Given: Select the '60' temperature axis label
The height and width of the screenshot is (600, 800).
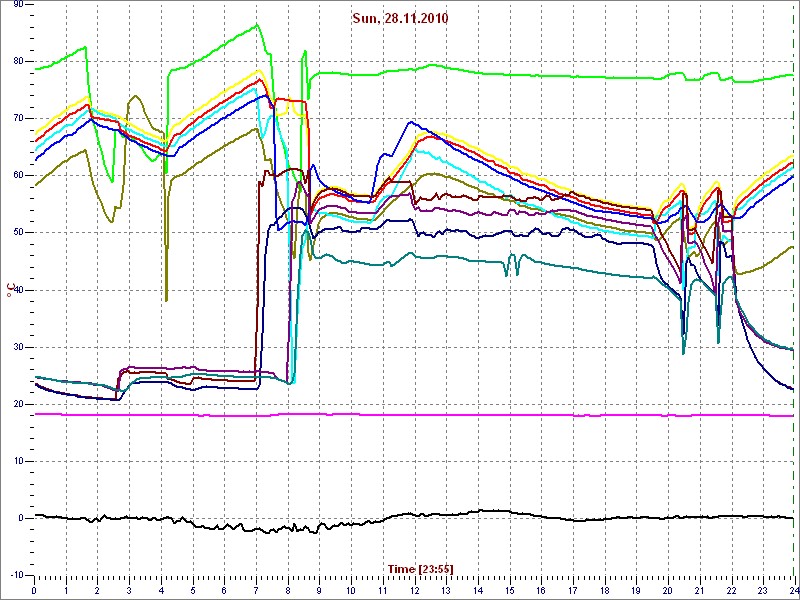Looking at the screenshot, I should coord(17,176).
